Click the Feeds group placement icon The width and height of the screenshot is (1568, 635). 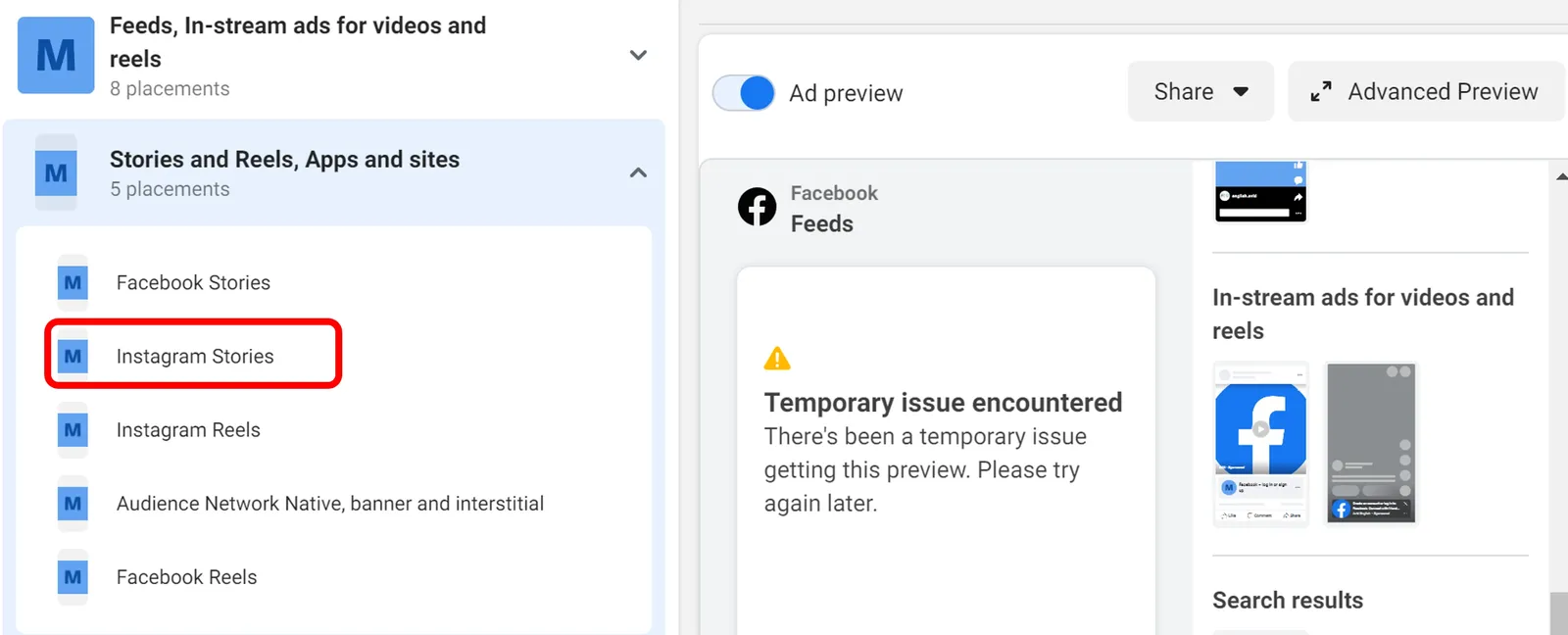pyautogui.click(x=55, y=55)
